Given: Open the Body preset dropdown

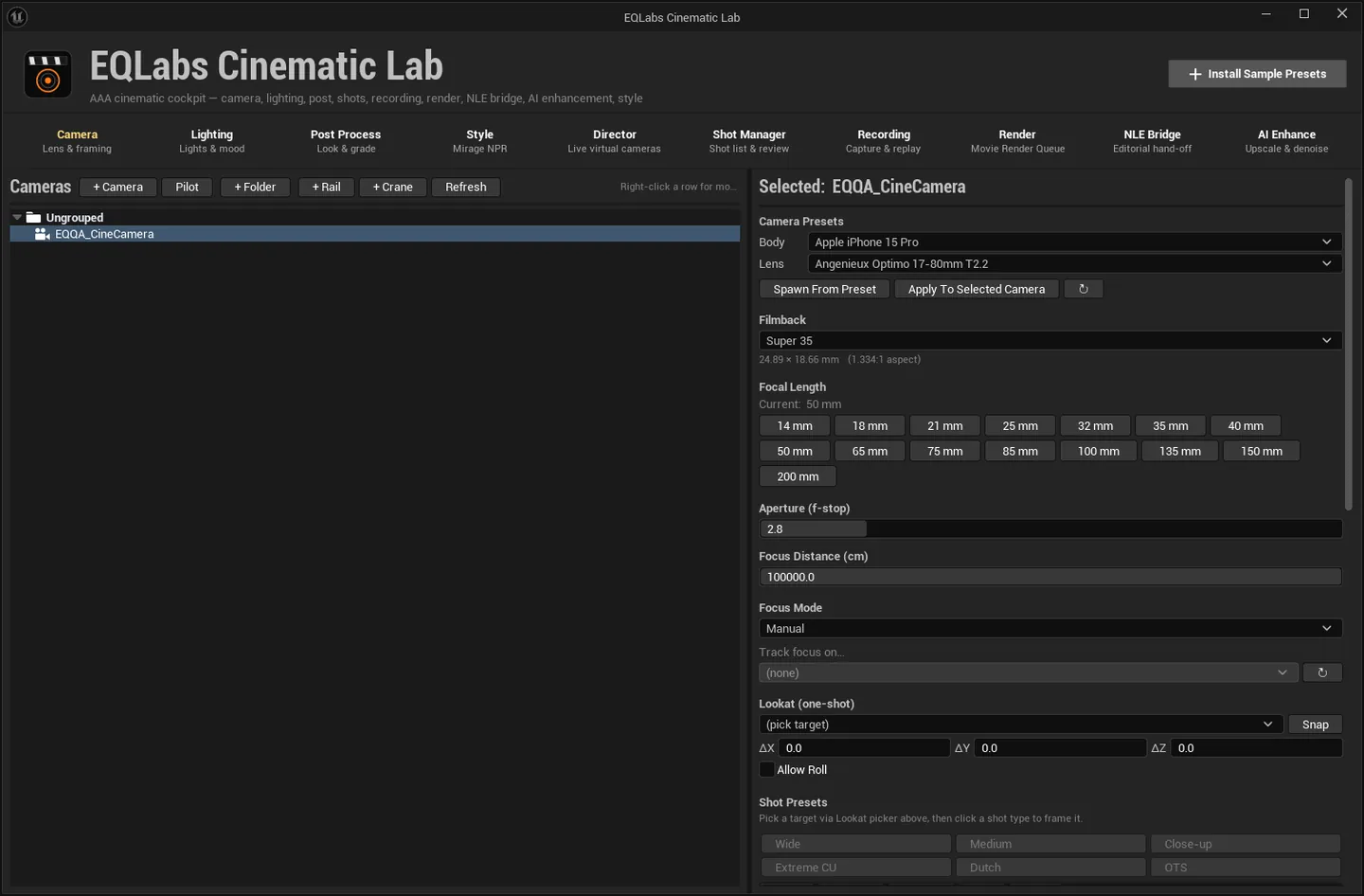Looking at the screenshot, I should pos(1074,242).
